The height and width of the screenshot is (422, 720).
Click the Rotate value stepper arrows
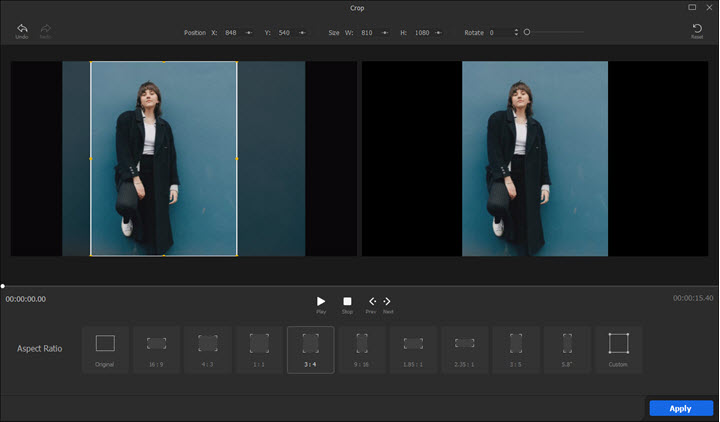click(516, 33)
